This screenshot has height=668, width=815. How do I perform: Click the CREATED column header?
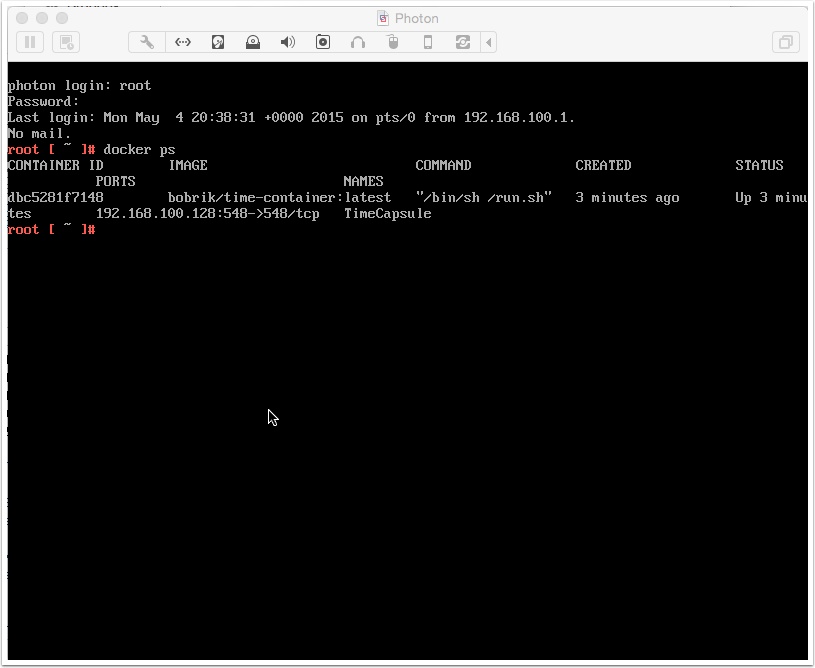coord(603,165)
